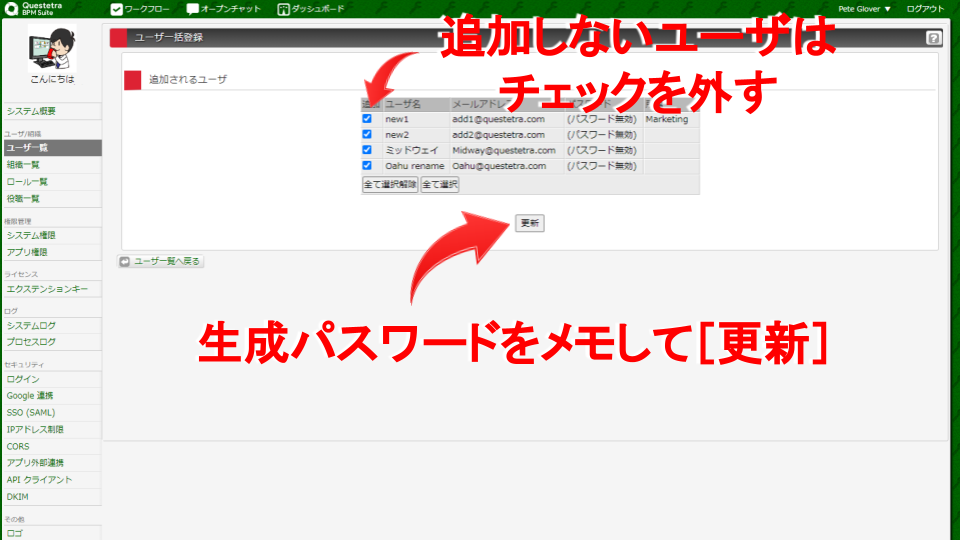Toggle the Oahu rename user checkbox
Viewport: 960px width, 540px height.
pyautogui.click(x=367, y=166)
